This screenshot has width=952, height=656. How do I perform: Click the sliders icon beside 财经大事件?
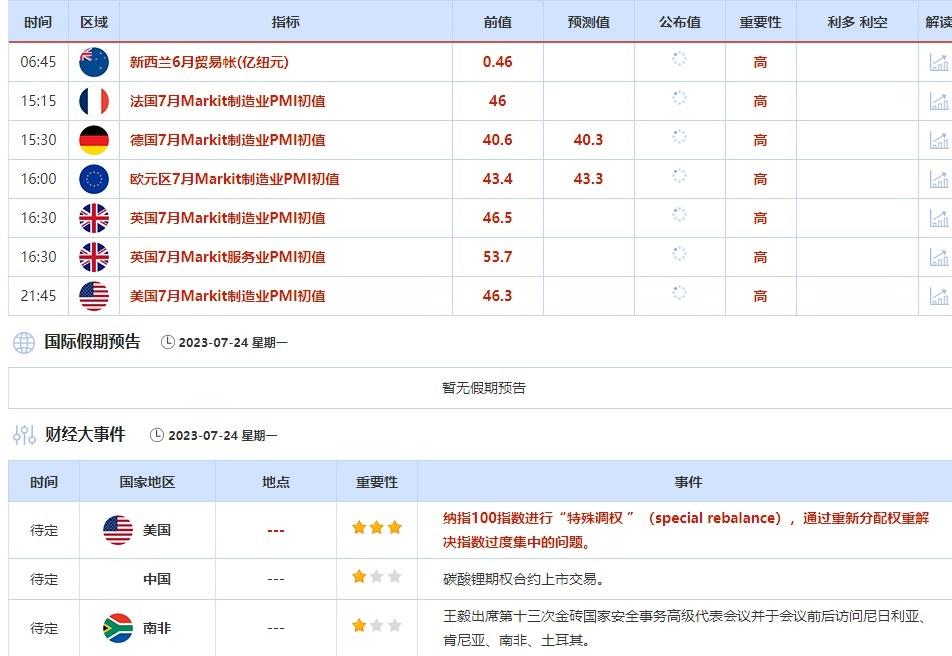tap(24, 435)
